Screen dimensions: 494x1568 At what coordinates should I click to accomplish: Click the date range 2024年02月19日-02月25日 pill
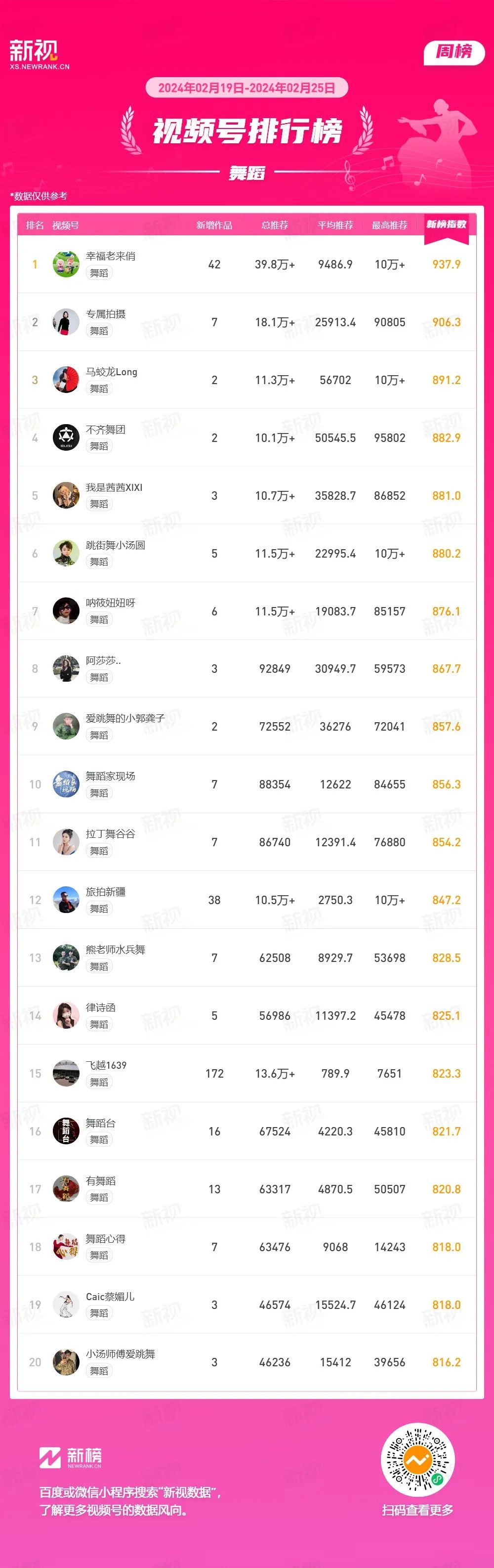(247, 87)
